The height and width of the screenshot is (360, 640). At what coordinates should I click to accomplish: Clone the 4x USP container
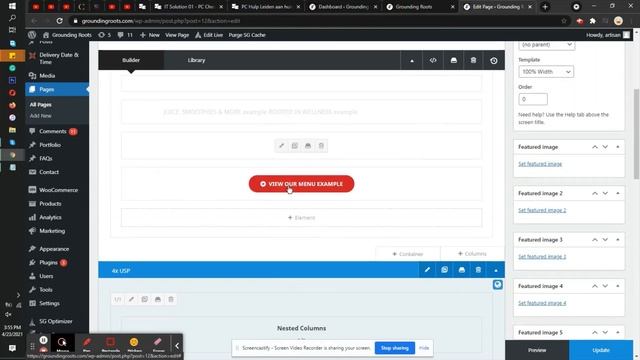444,270
